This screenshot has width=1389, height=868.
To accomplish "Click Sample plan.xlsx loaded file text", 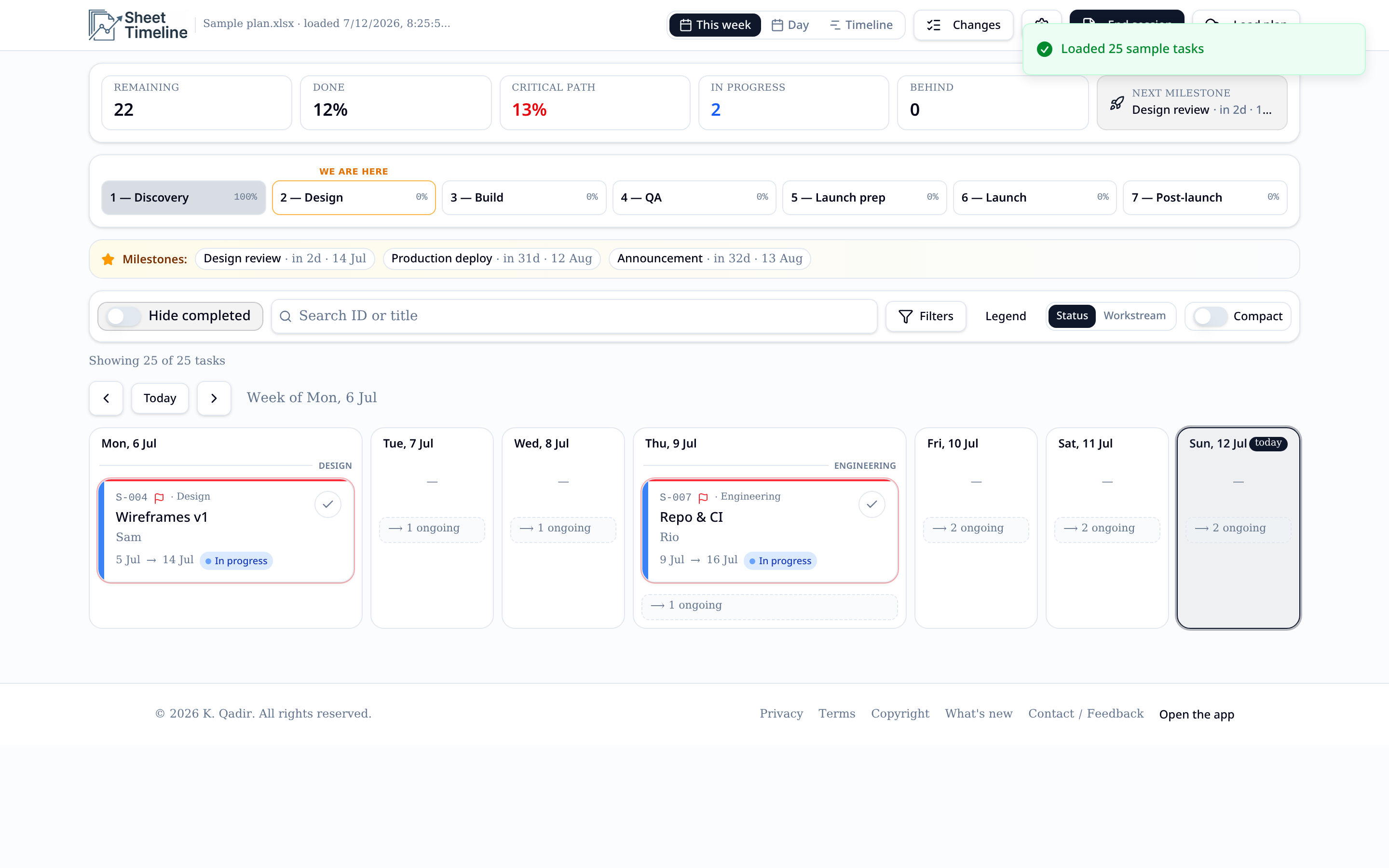I will (x=327, y=24).
